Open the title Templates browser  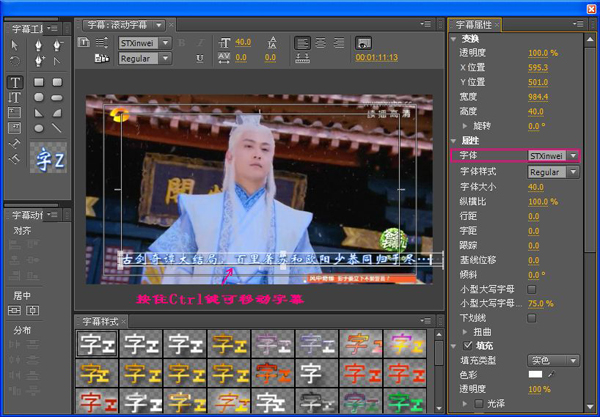click(x=102, y=58)
